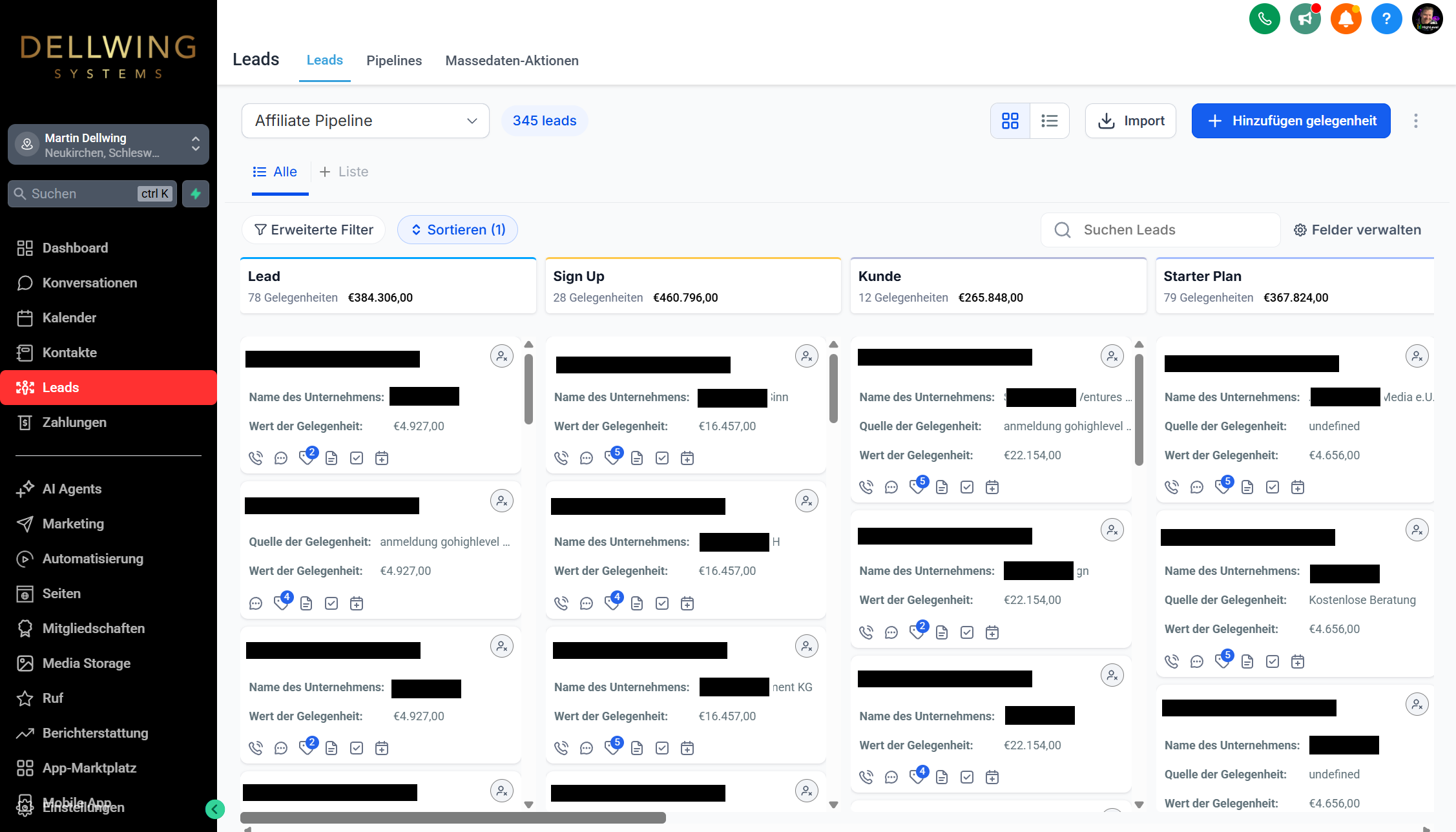Expand the Martin Dellwing account switcher
The width and height of the screenshot is (1456, 832).
tap(109, 145)
